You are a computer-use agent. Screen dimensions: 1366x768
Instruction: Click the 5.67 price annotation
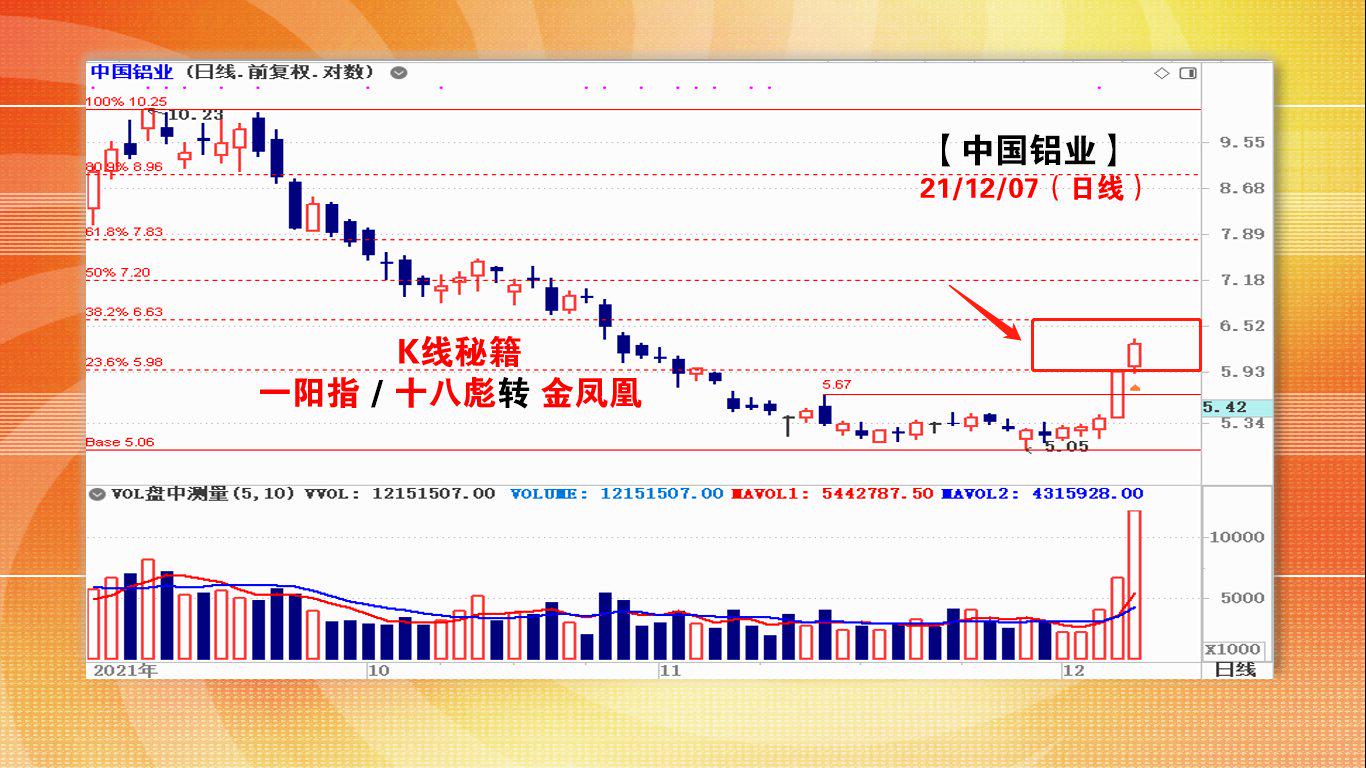836,385
